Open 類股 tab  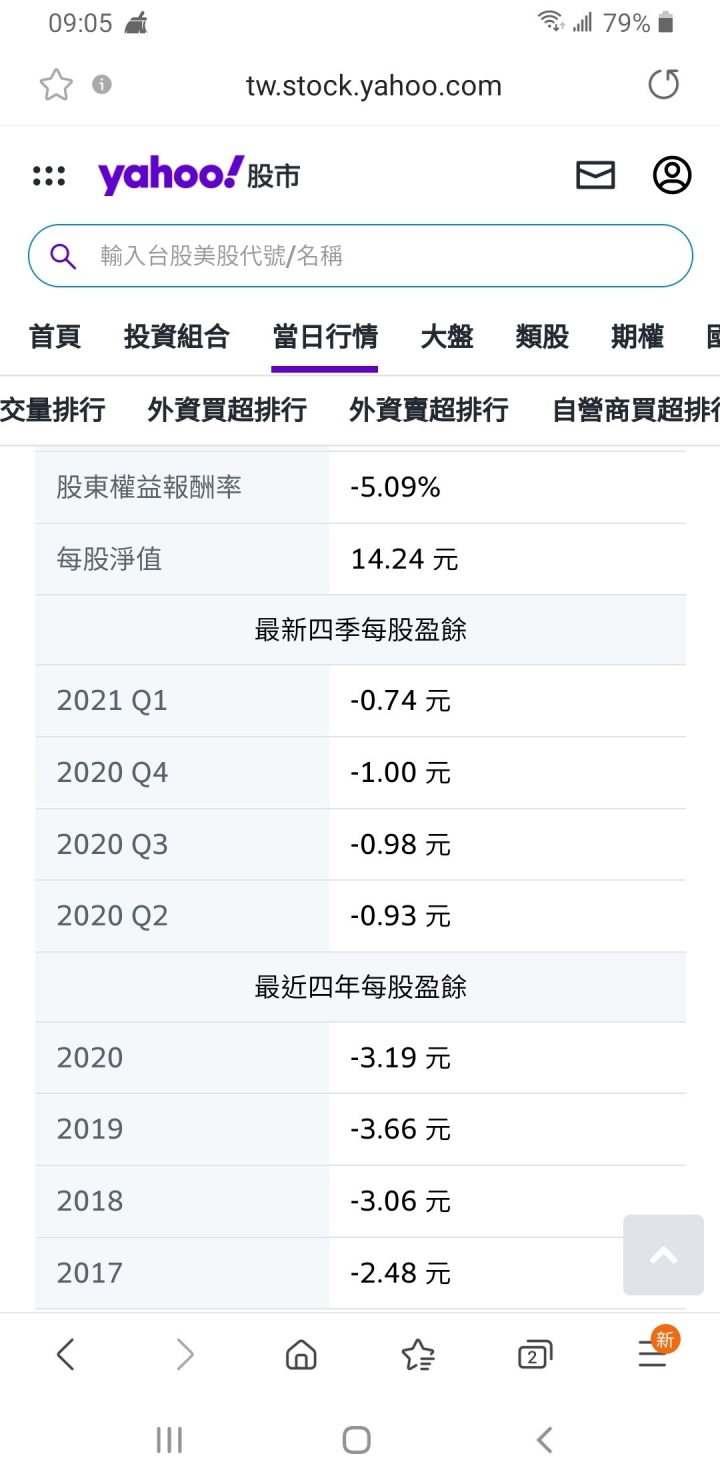[542, 337]
